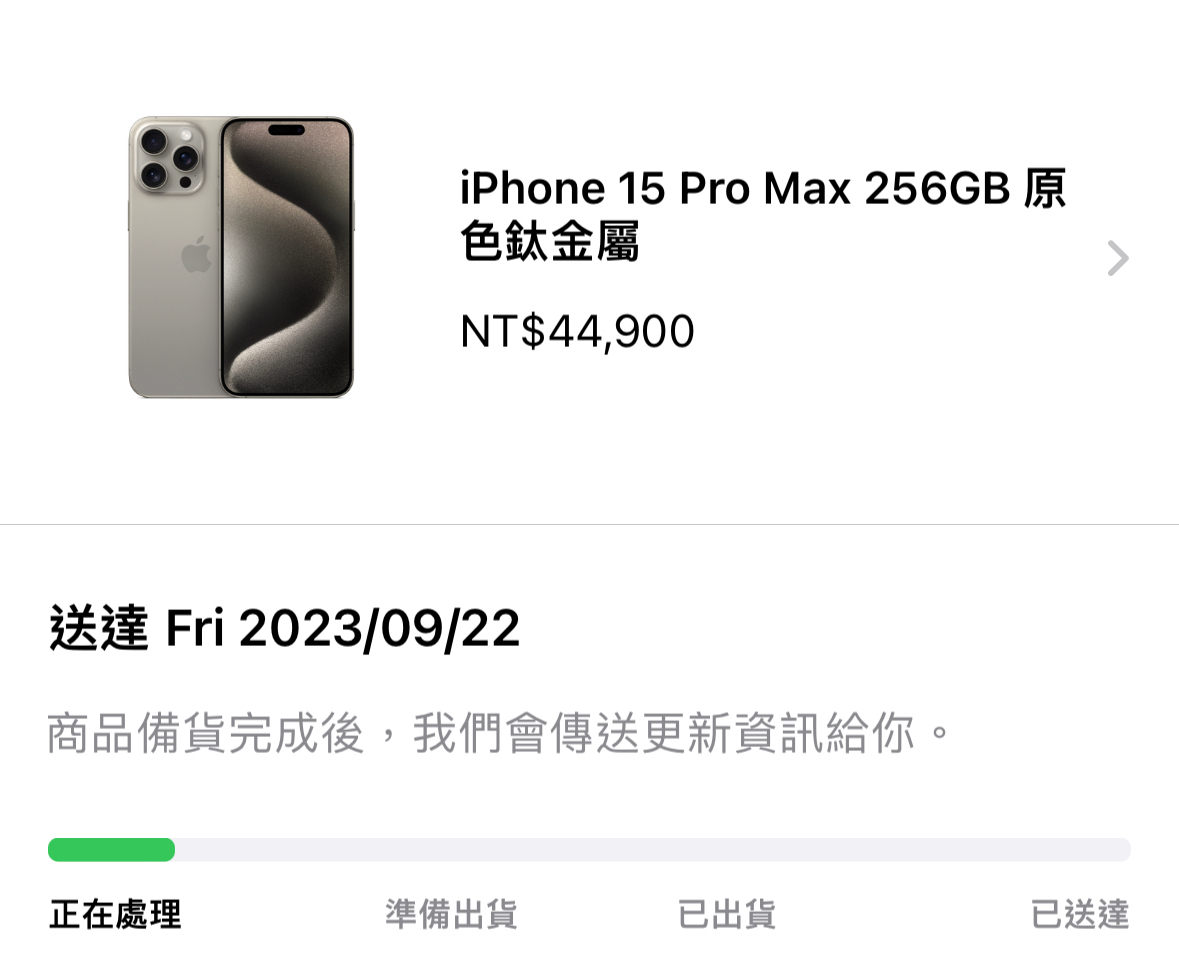Tap the 2023/09/22 delivery date
The image size is (1179, 963).
pyautogui.click(x=380, y=628)
